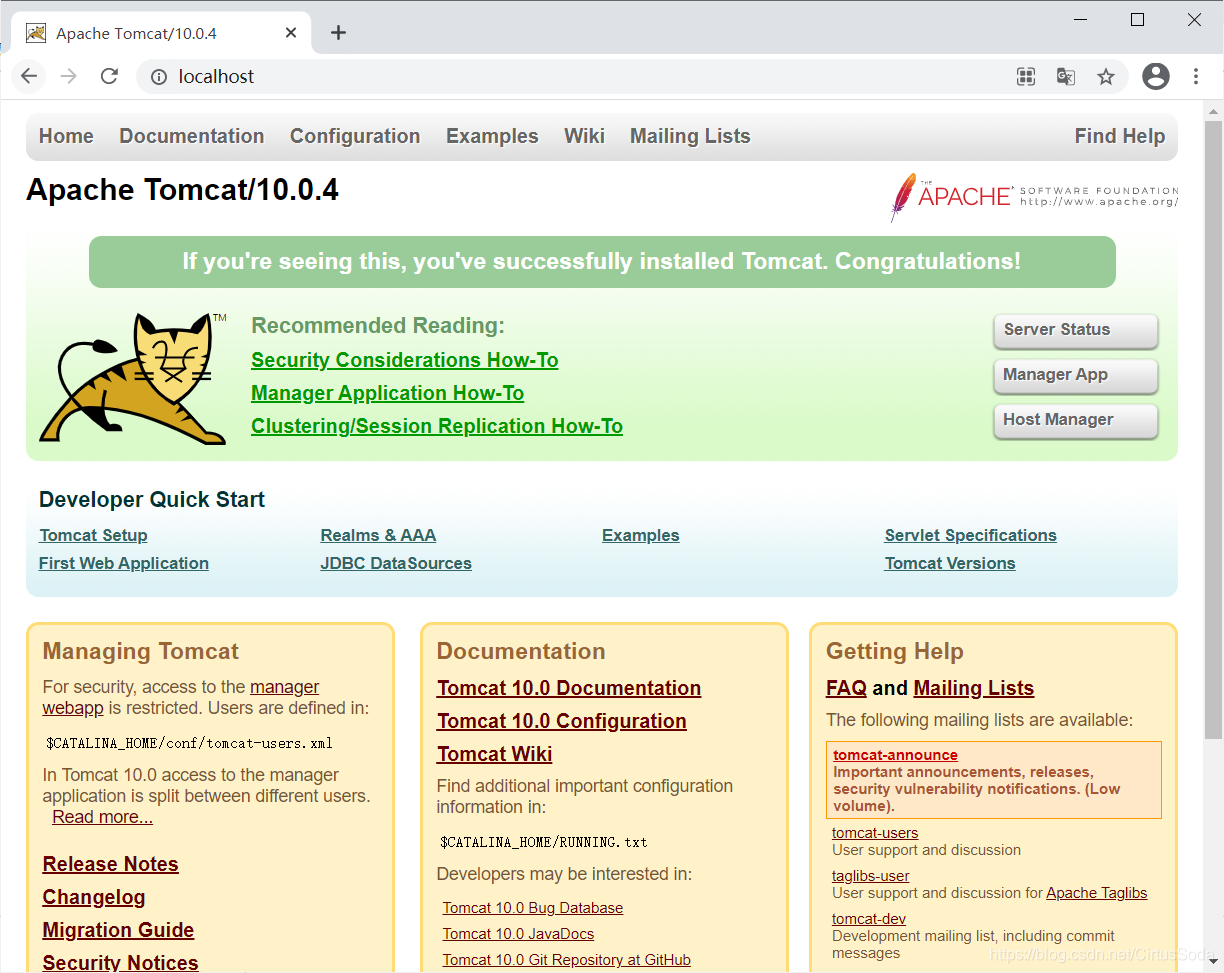Open Mailing Lists link in Getting Help
Image resolution: width=1224 pixels, height=973 pixels.
(974, 688)
